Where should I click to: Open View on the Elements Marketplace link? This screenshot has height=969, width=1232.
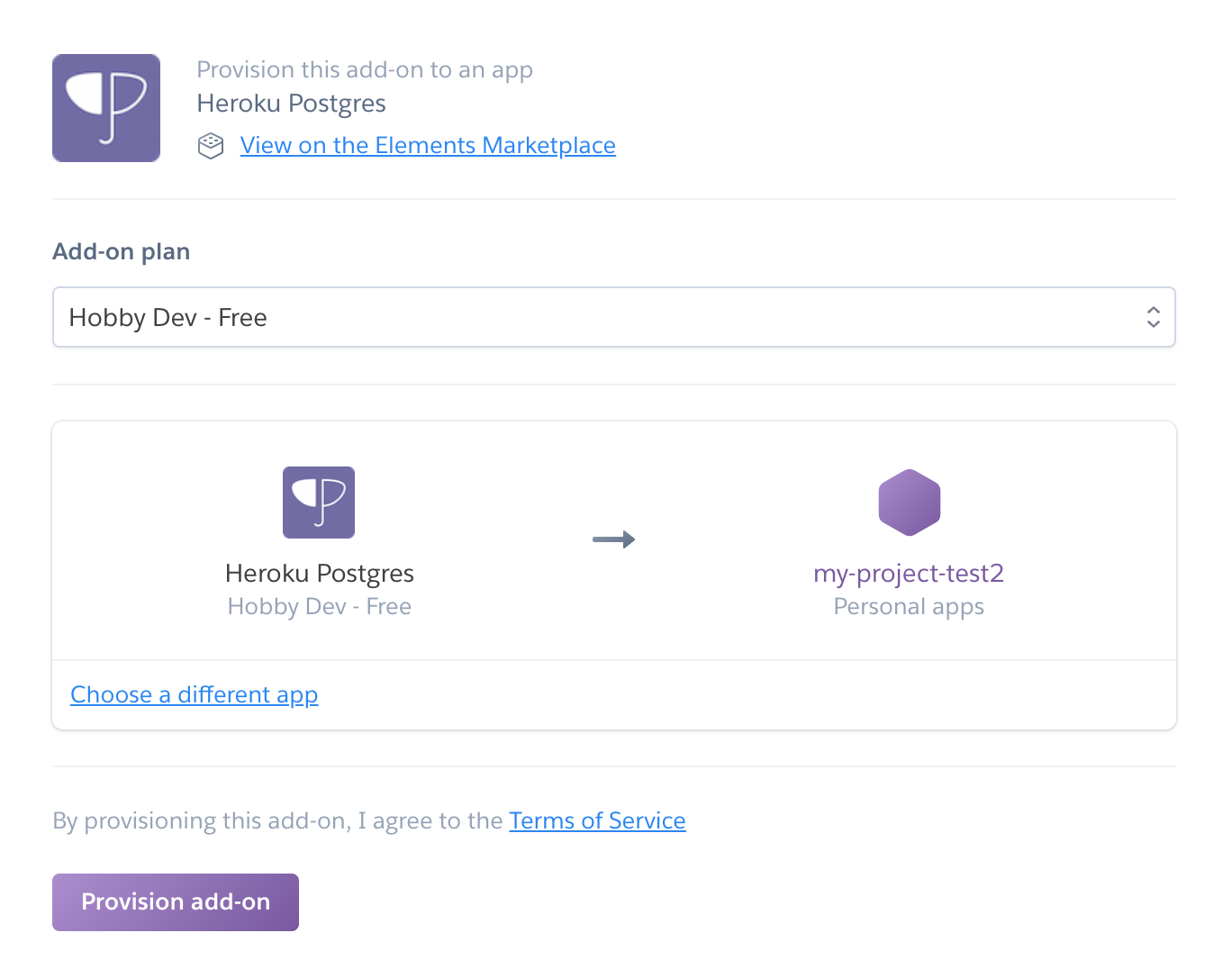coord(428,146)
